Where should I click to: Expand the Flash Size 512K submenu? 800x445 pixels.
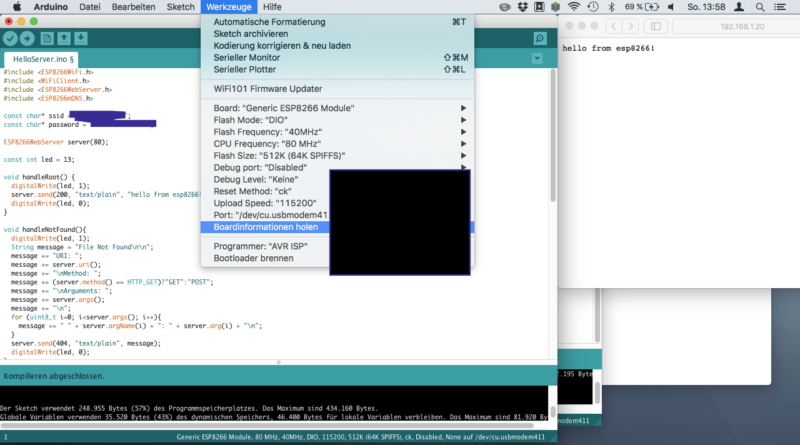pyautogui.click(x=337, y=156)
